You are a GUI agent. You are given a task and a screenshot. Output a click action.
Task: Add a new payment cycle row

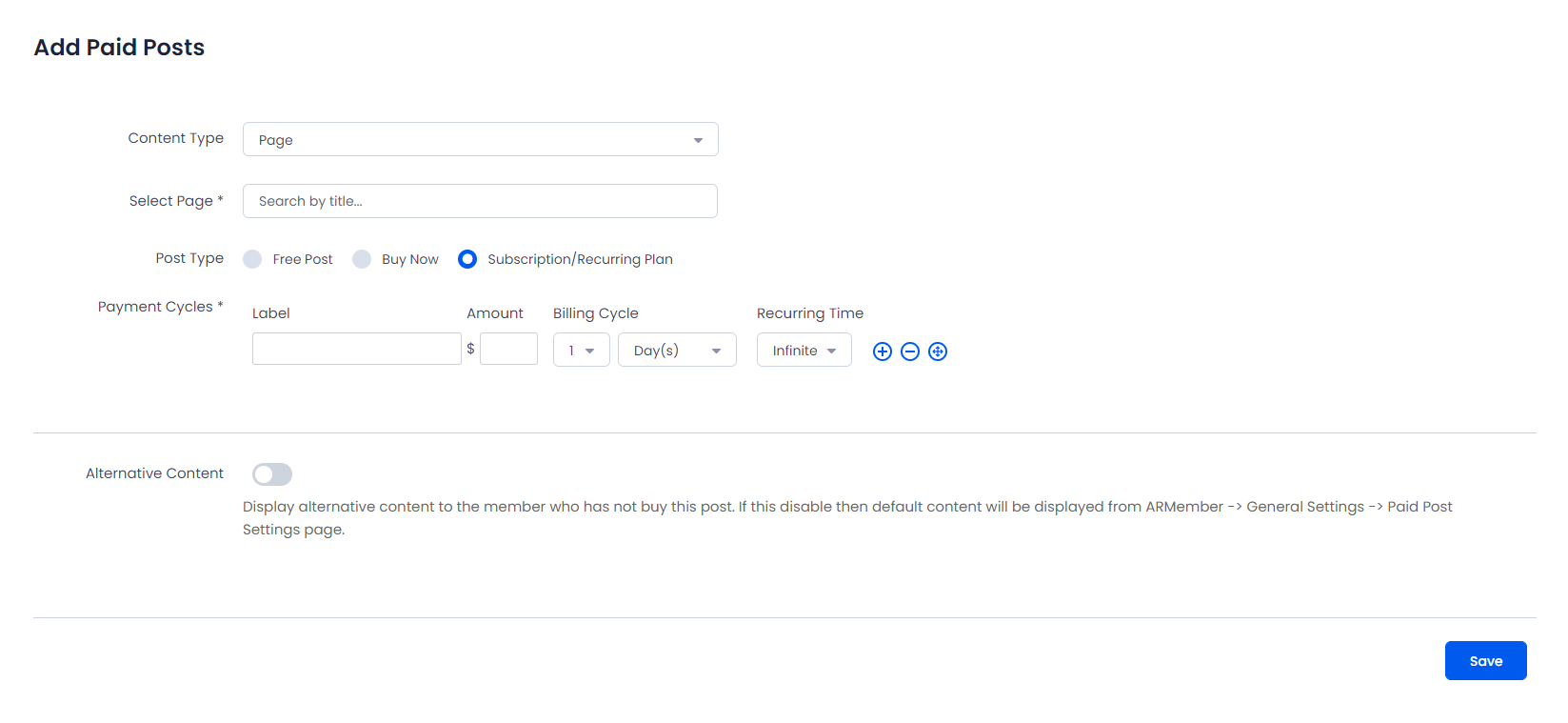click(883, 351)
